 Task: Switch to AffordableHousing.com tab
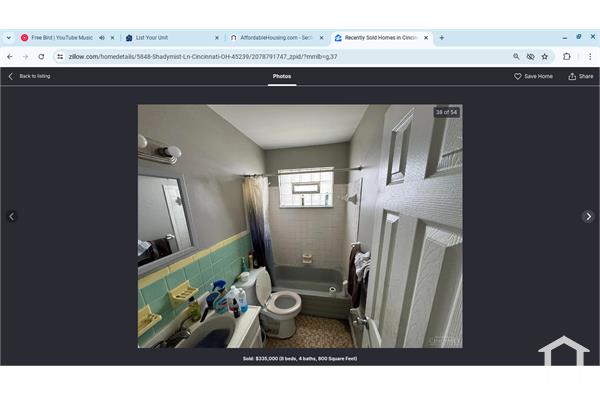click(x=276, y=38)
